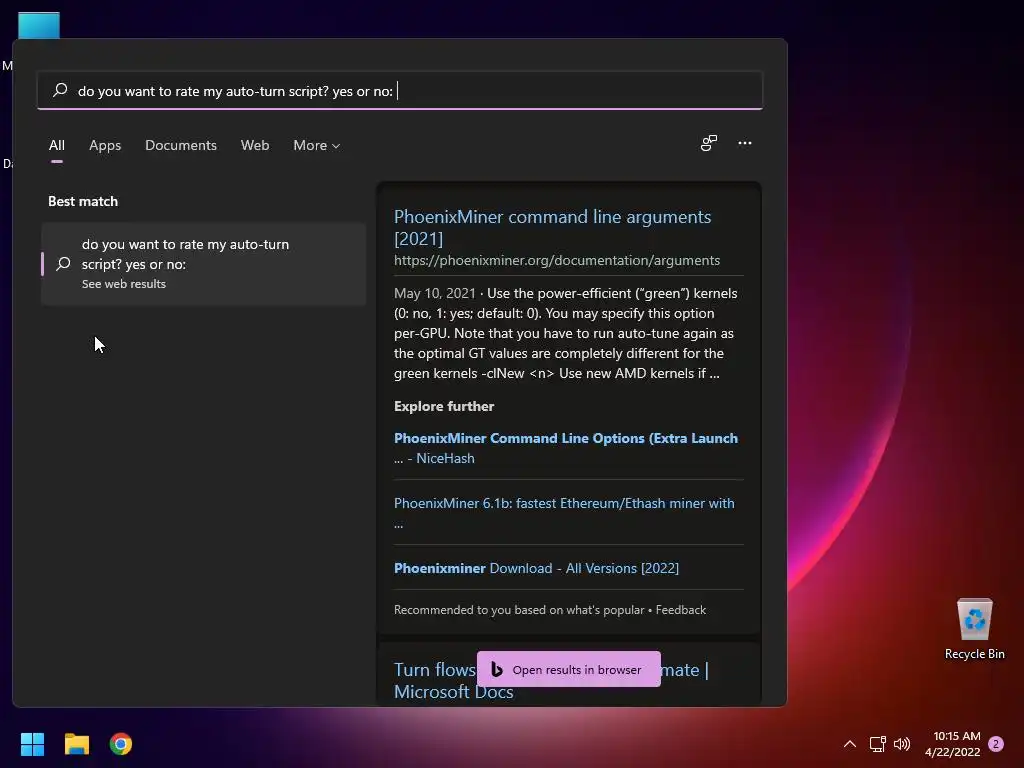Click the Bing logo icon on button
The image size is (1024, 768).
pos(496,669)
